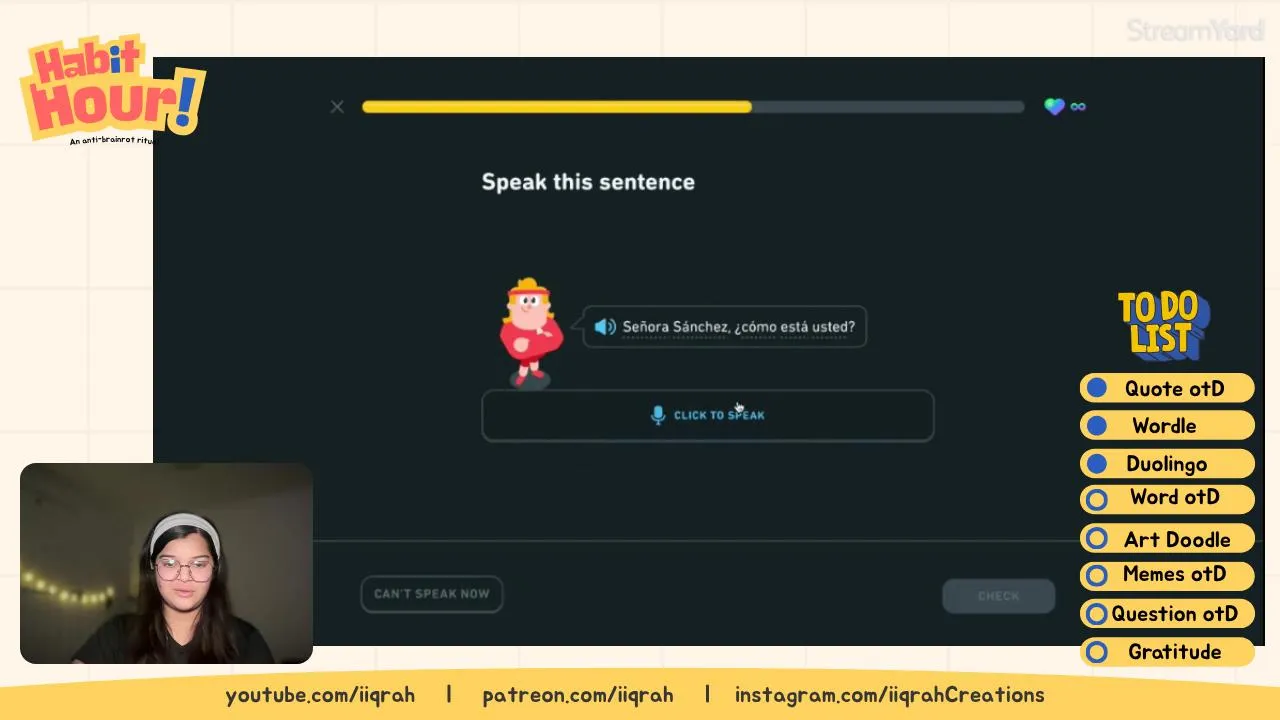Click the microphone icon to speak
The height and width of the screenshot is (720, 1280).
(x=658, y=415)
